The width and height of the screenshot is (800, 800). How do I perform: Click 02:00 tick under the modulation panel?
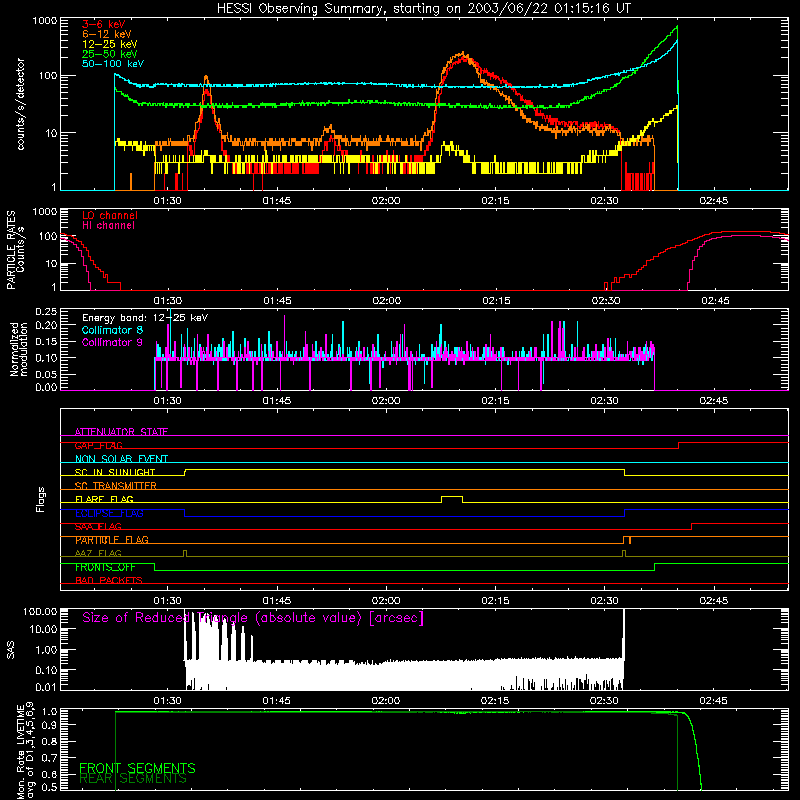pyautogui.click(x=386, y=401)
